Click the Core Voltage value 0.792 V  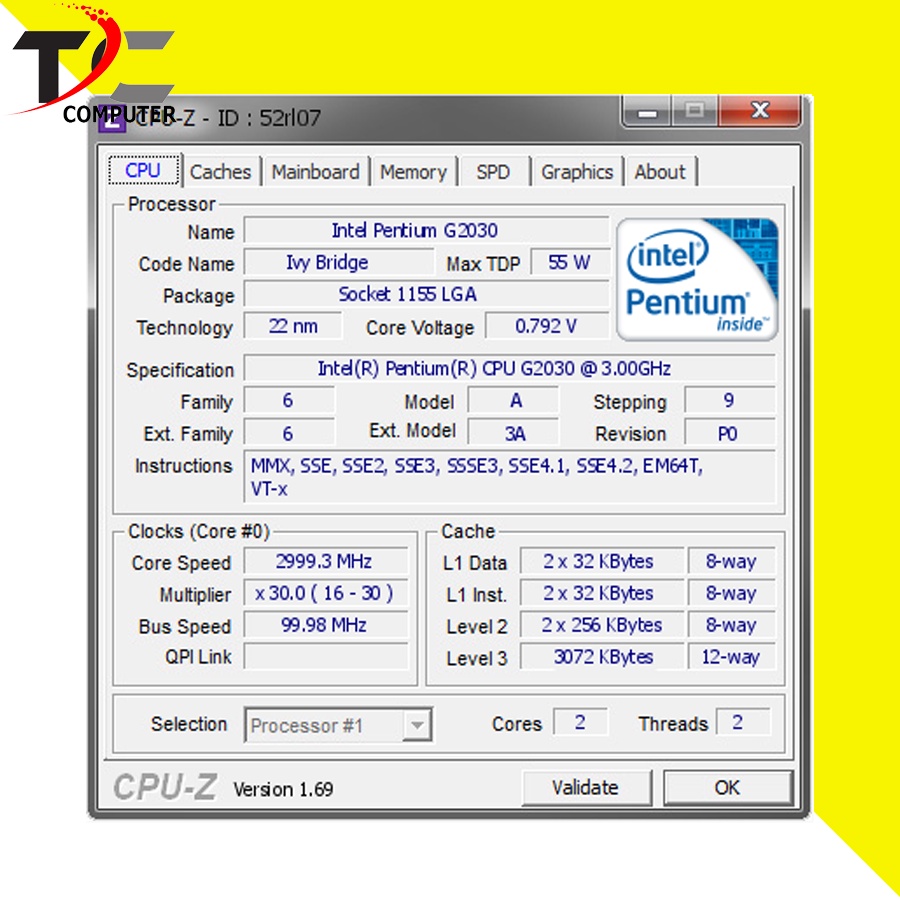coord(547,326)
